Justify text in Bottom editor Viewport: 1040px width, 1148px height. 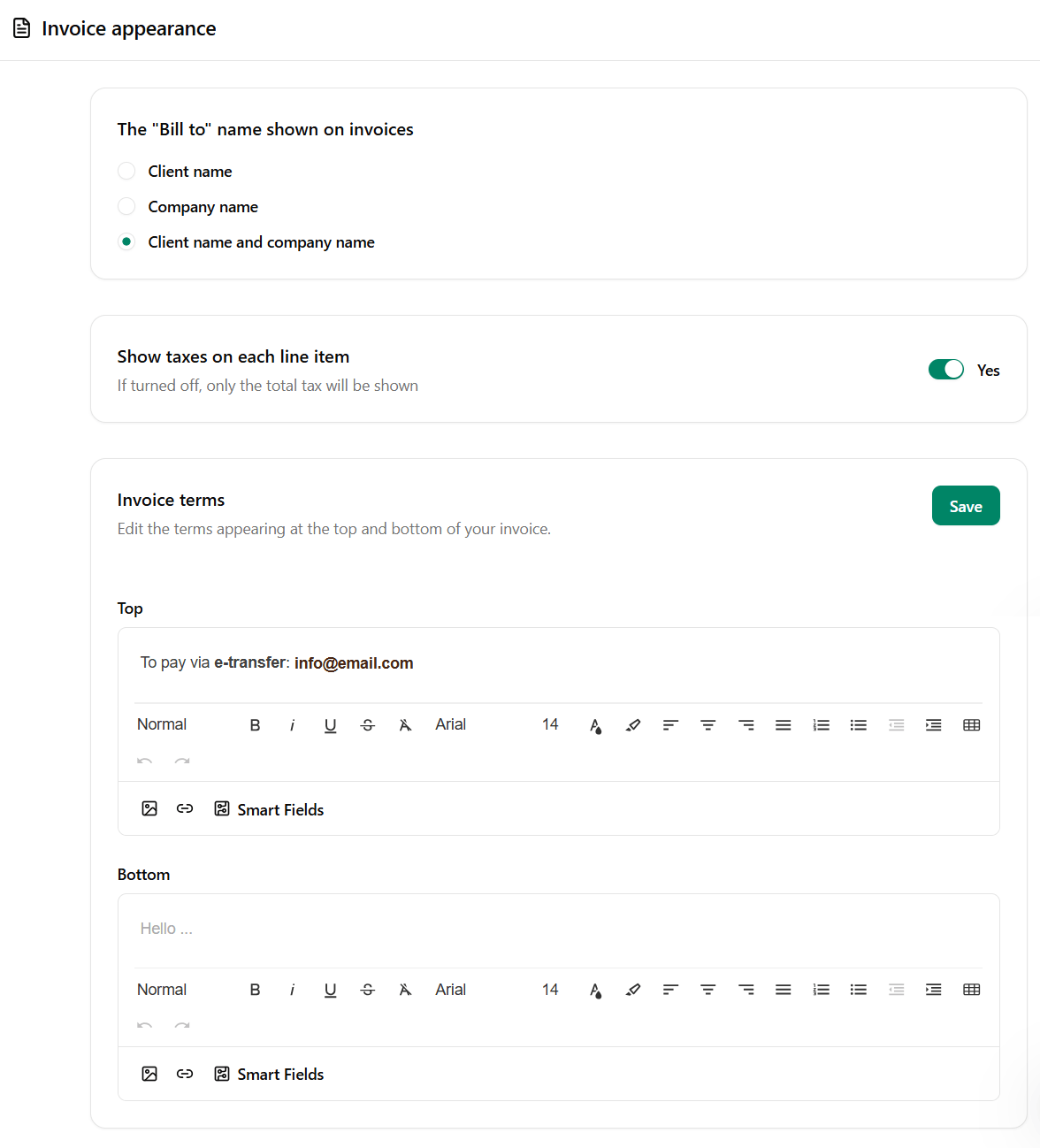pos(784,990)
